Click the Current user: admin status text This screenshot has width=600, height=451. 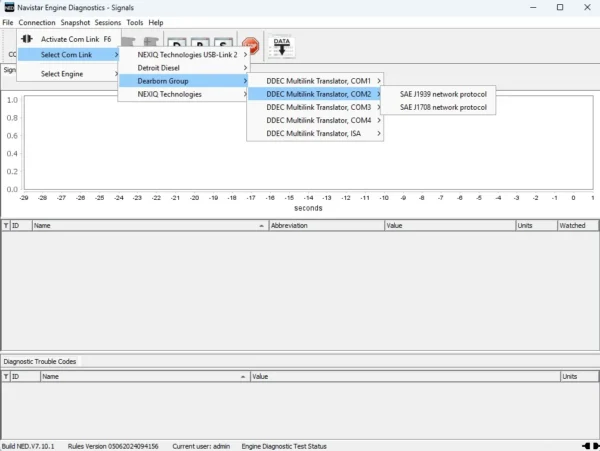click(201, 446)
